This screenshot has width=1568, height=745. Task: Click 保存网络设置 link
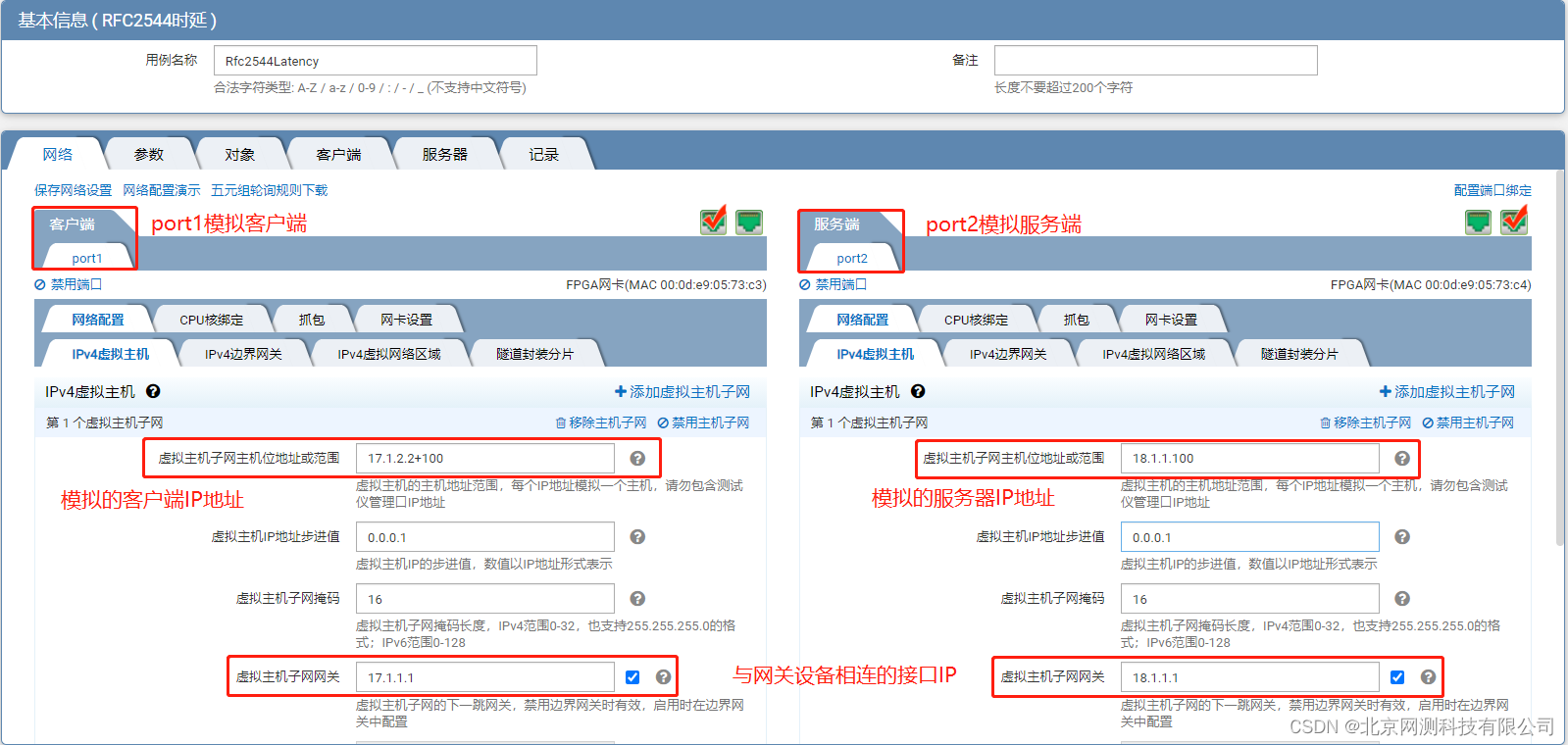pos(73,190)
